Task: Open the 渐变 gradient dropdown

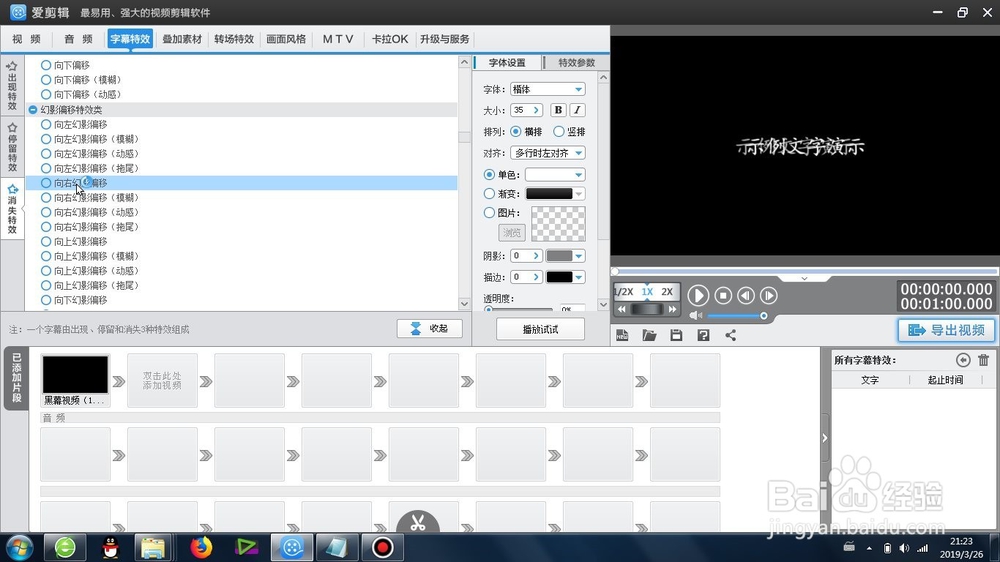Action: click(x=555, y=193)
